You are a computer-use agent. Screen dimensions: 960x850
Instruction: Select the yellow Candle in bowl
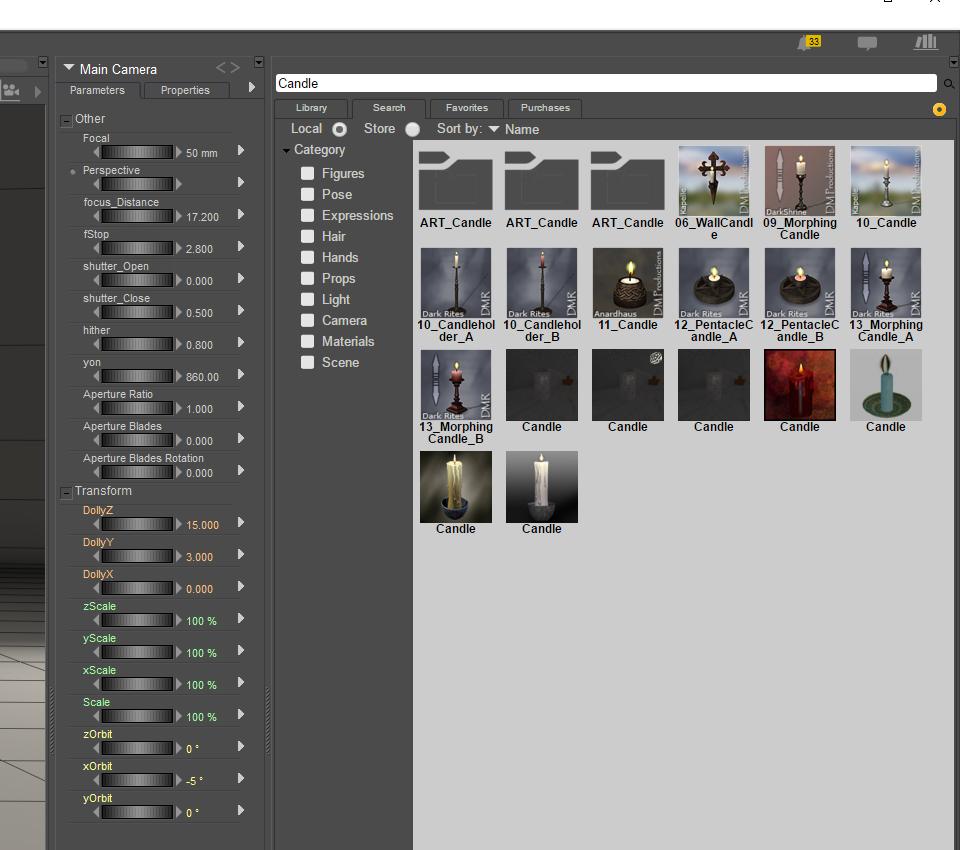click(456, 487)
